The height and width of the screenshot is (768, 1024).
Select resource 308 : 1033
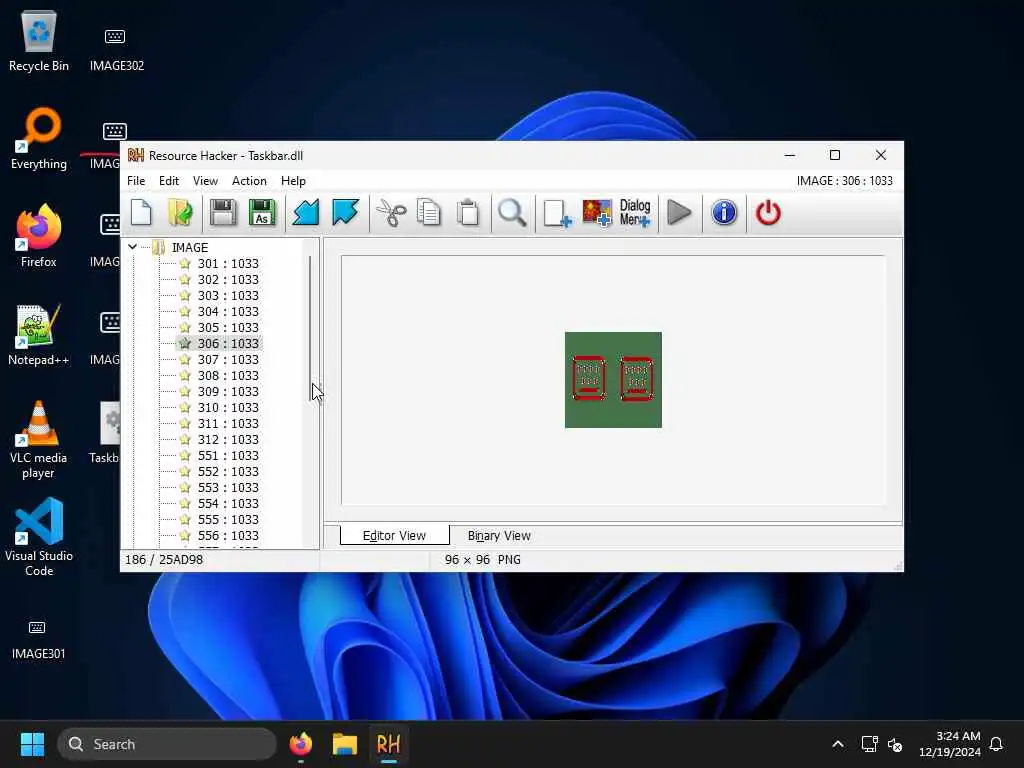tap(228, 376)
